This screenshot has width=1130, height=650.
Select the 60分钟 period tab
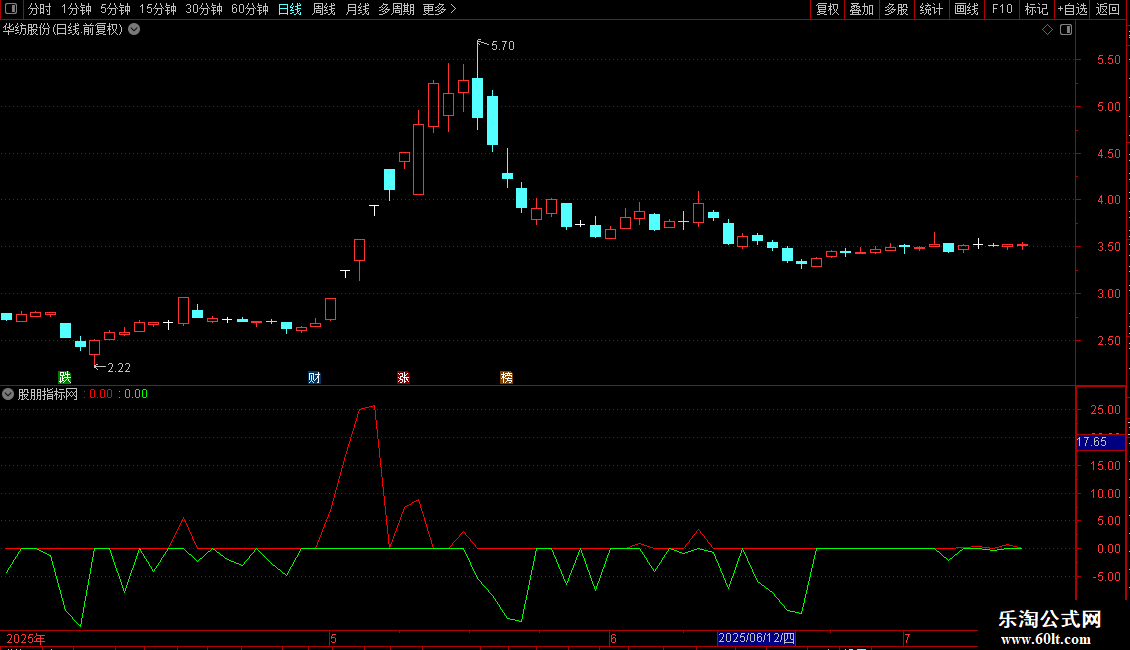[250, 9]
